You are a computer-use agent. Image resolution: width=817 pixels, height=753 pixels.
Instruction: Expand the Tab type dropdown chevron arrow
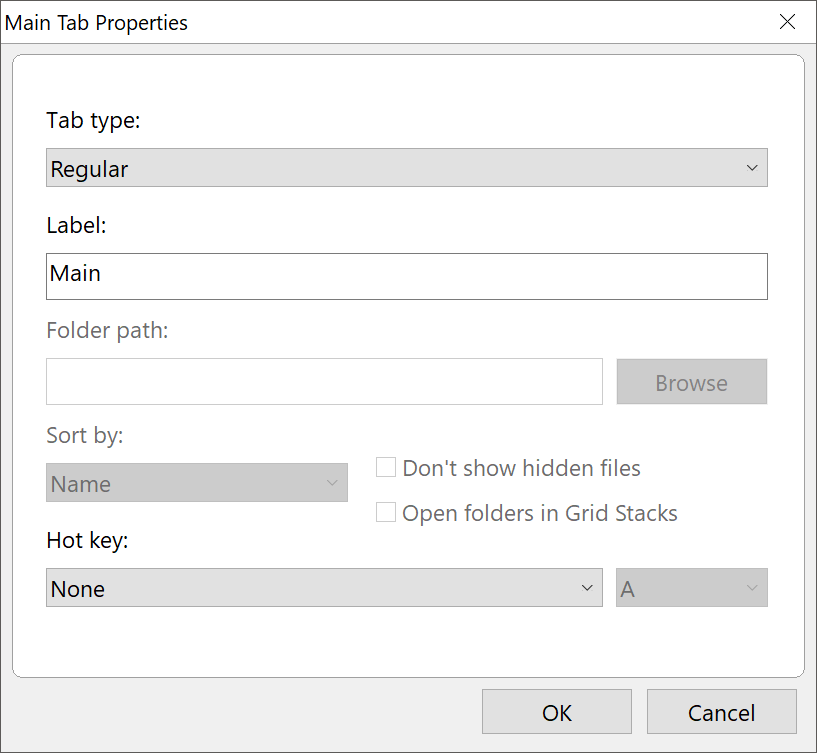point(752,168)
